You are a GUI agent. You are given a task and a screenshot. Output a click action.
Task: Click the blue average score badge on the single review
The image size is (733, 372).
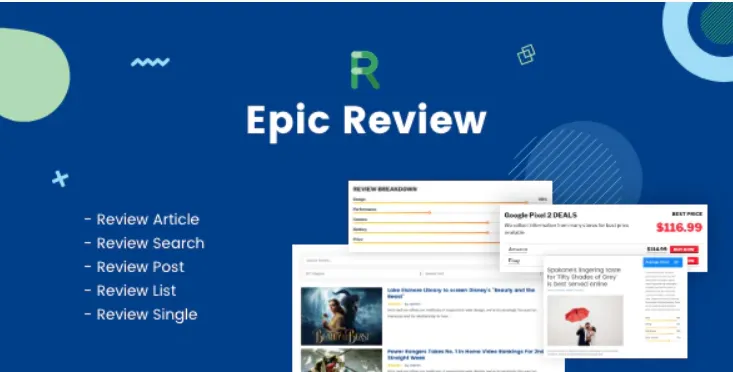pyautogui.click(x=662, y=262)
